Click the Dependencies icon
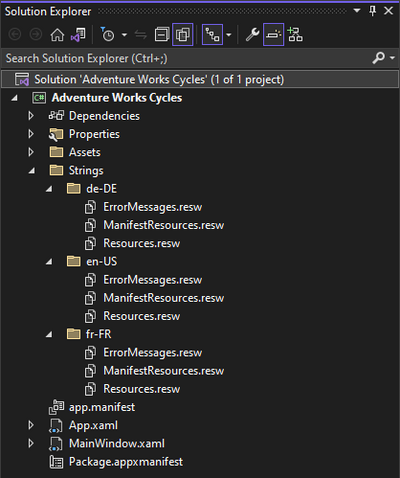The height and width of the screenshot is (478, 400). 56,116
